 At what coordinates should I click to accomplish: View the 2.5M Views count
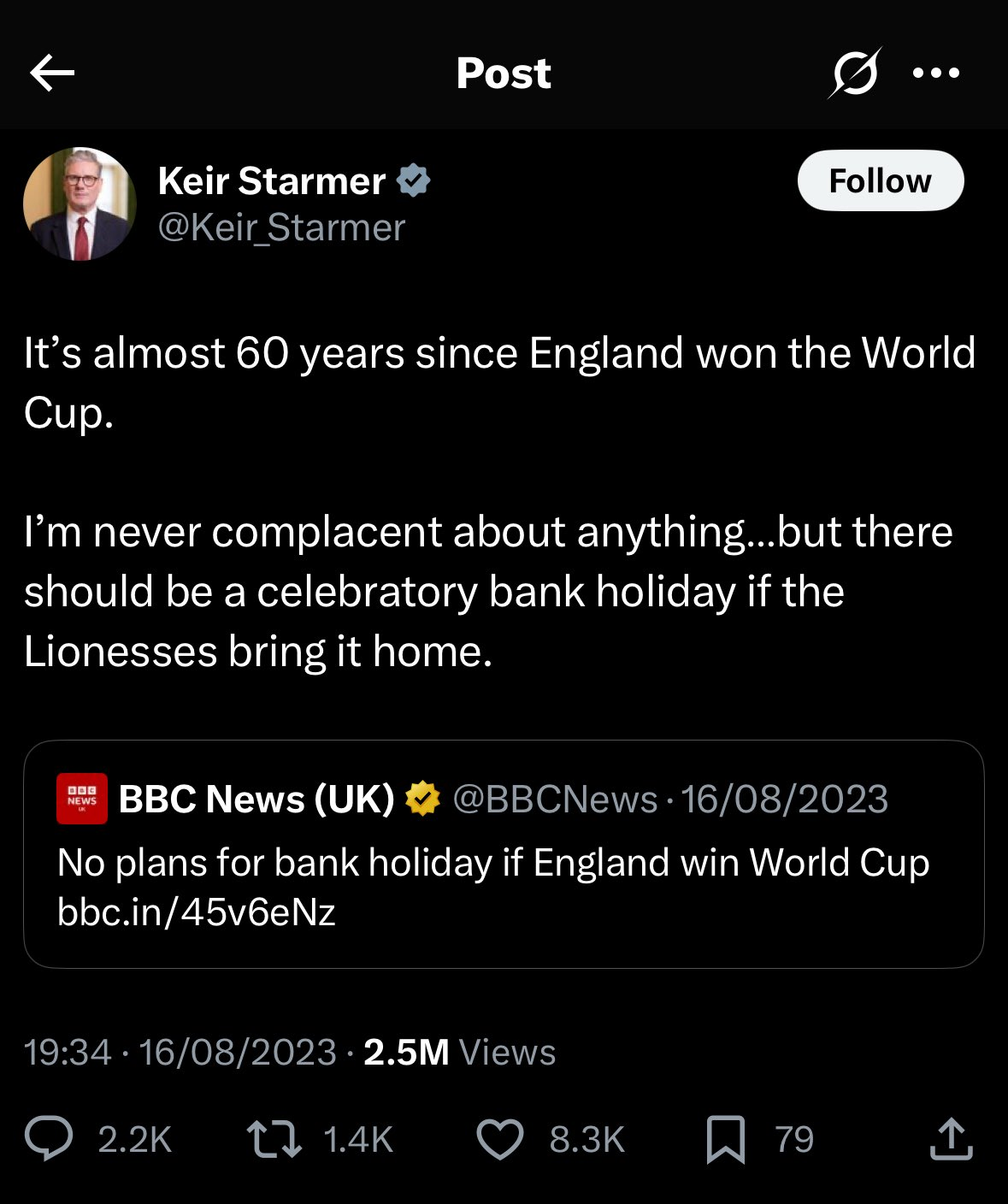[x=459, y=1053]
